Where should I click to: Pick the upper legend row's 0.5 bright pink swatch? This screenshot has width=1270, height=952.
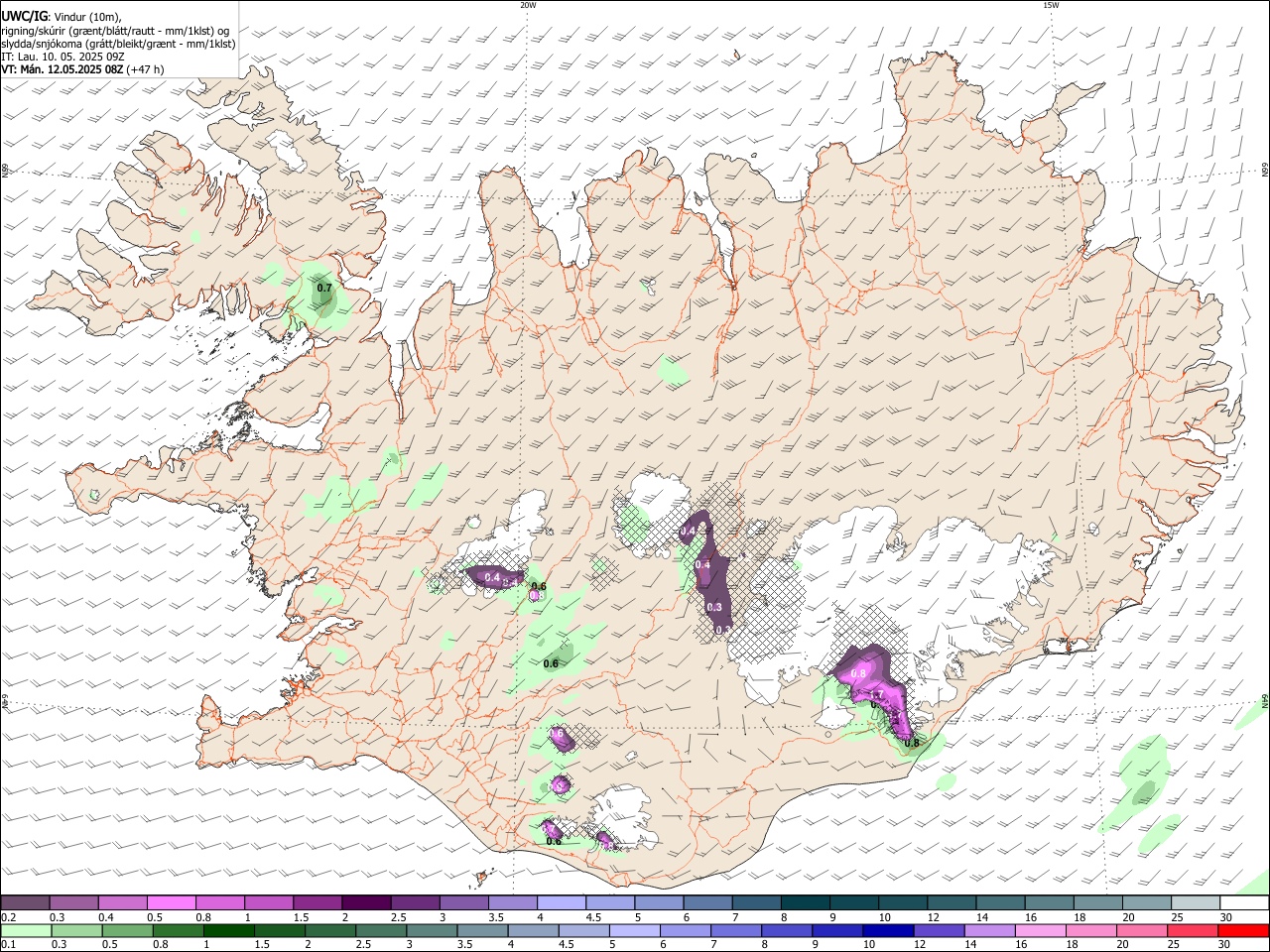171,903
